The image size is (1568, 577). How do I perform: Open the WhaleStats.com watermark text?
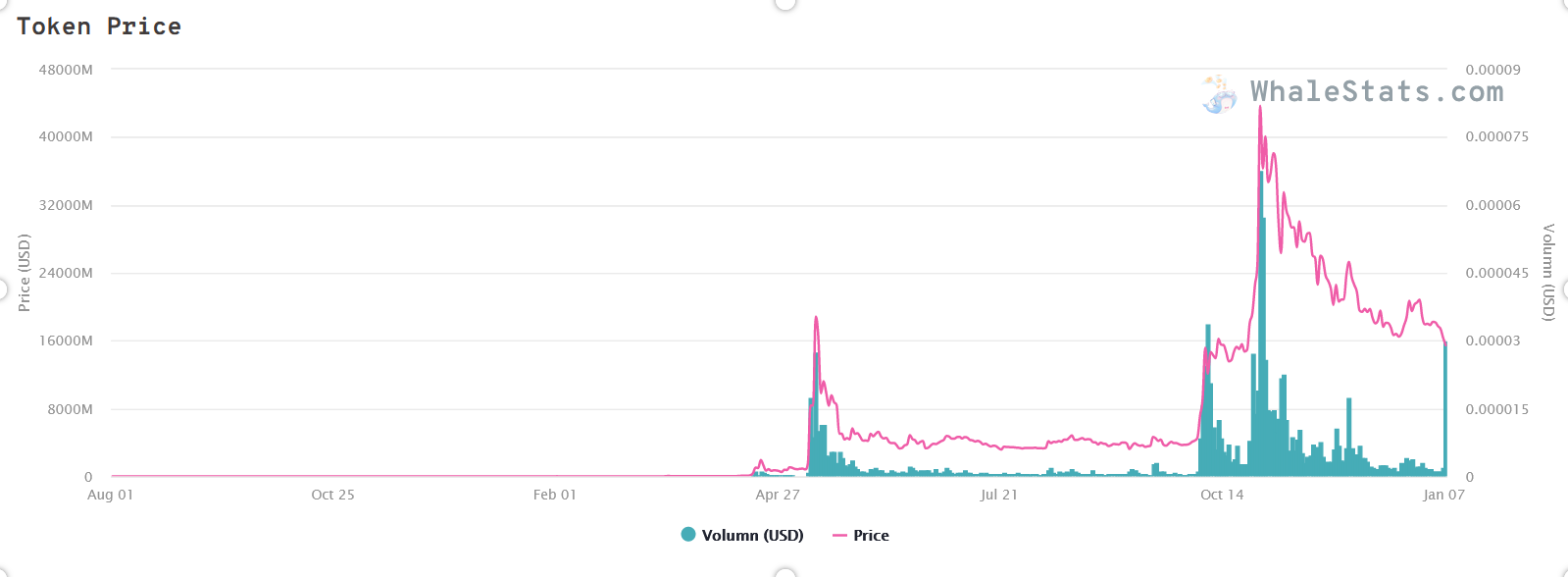click(1377, 92)
